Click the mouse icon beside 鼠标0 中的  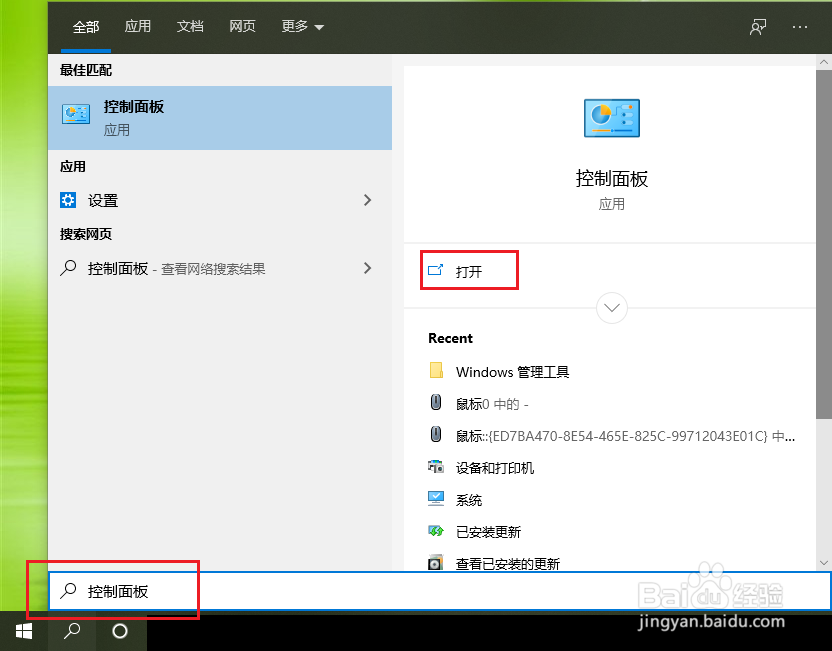pyautogui.click(x=436, y=402)
